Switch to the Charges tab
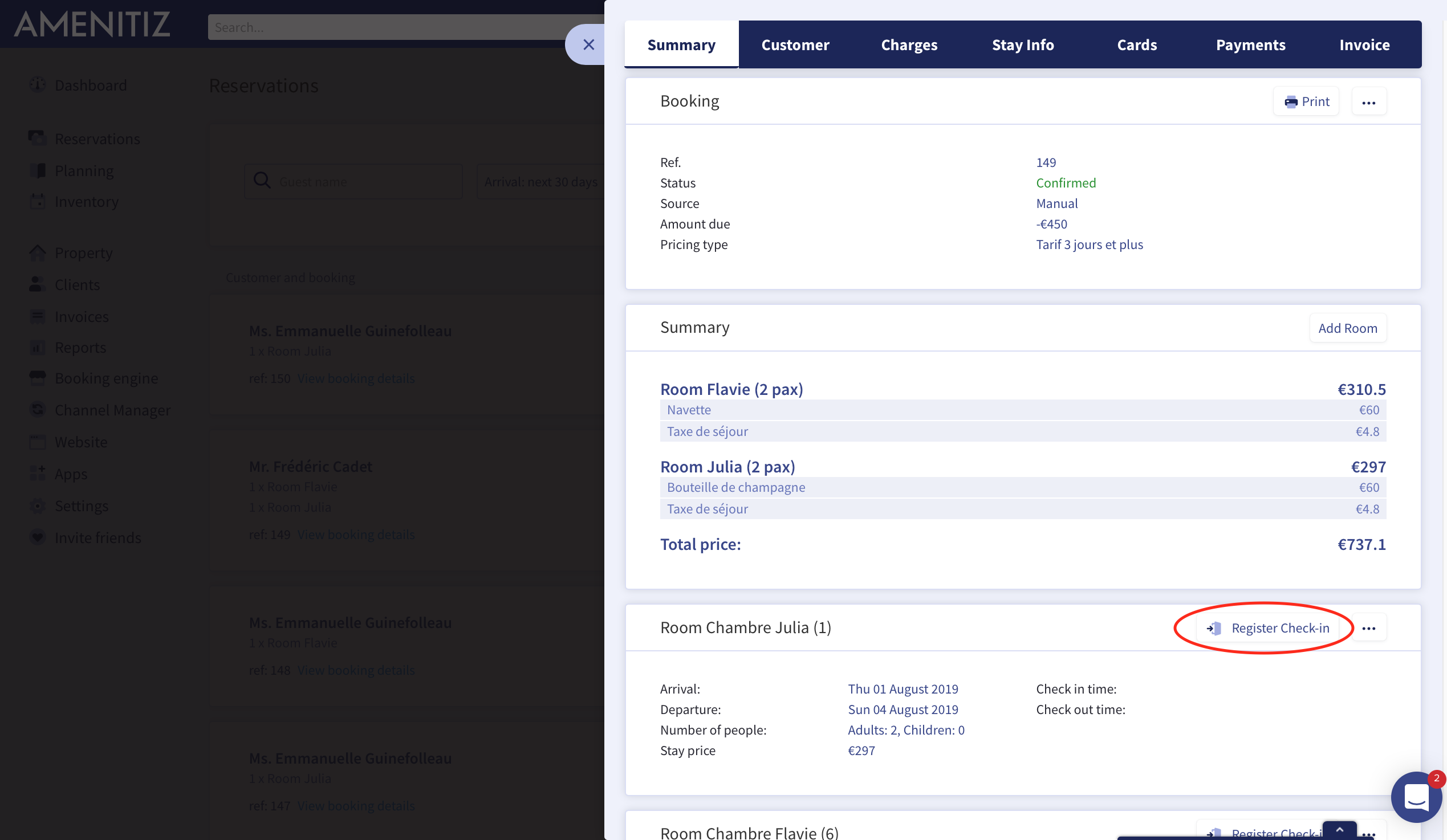1447x840 pixels. click(x=909, y=44)
